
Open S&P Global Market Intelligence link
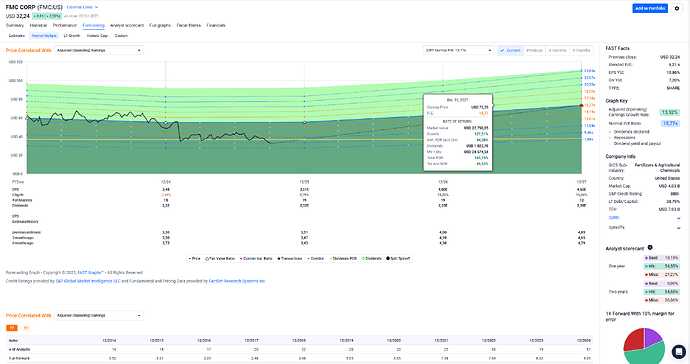(88, 281)
